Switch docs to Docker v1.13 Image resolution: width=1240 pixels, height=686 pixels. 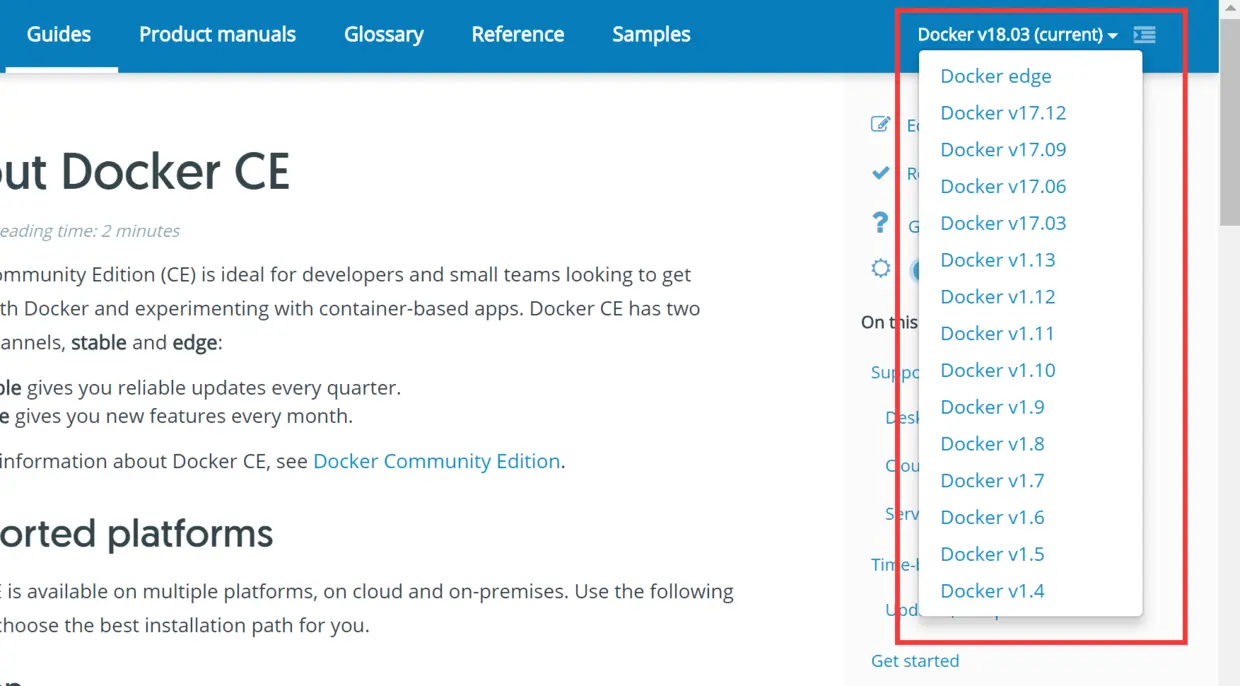coord(998,260)
